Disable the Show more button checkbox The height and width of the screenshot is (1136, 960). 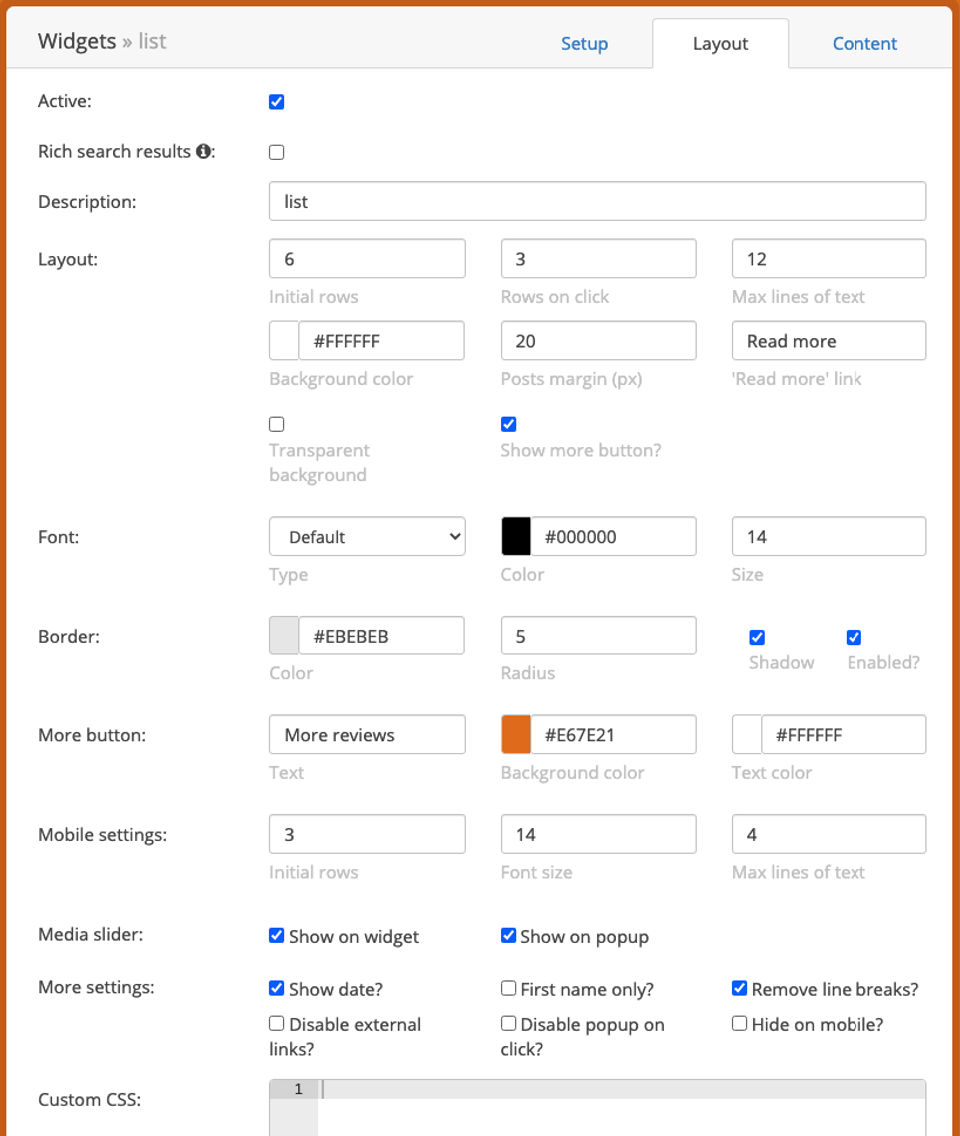(509, 424)
